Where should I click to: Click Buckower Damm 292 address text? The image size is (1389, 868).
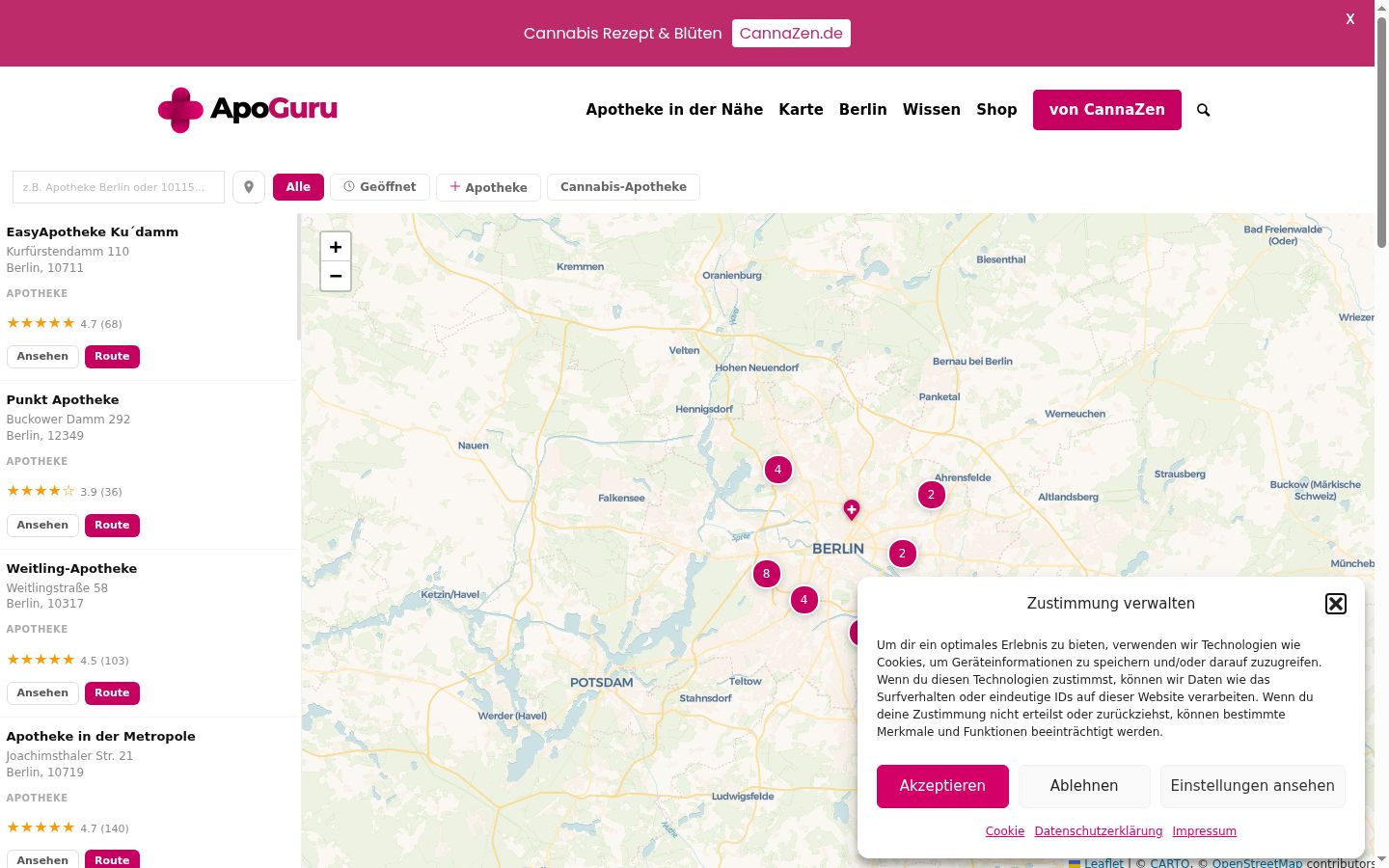pos(68,420)
